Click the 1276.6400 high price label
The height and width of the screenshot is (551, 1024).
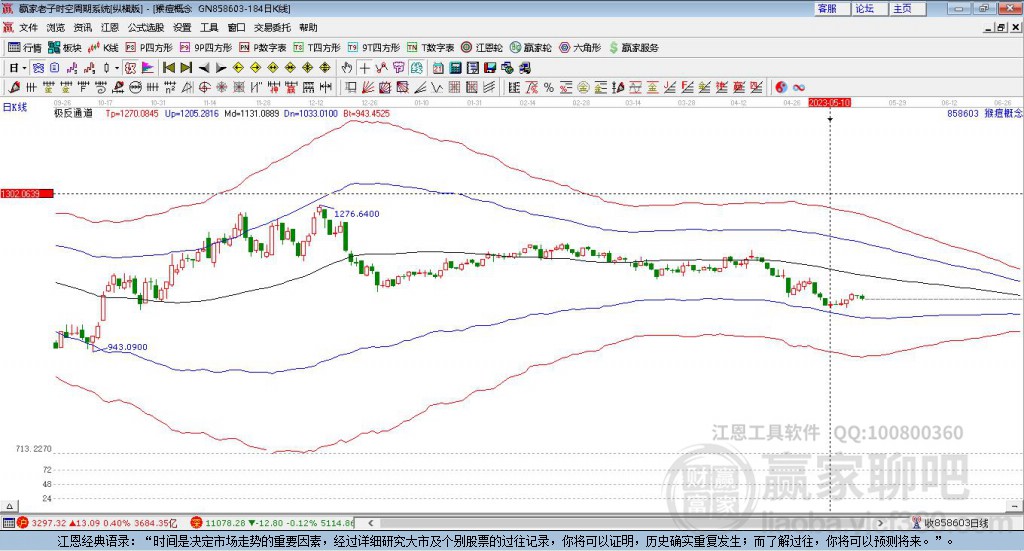pyautogui.click(x=357, y=213)
